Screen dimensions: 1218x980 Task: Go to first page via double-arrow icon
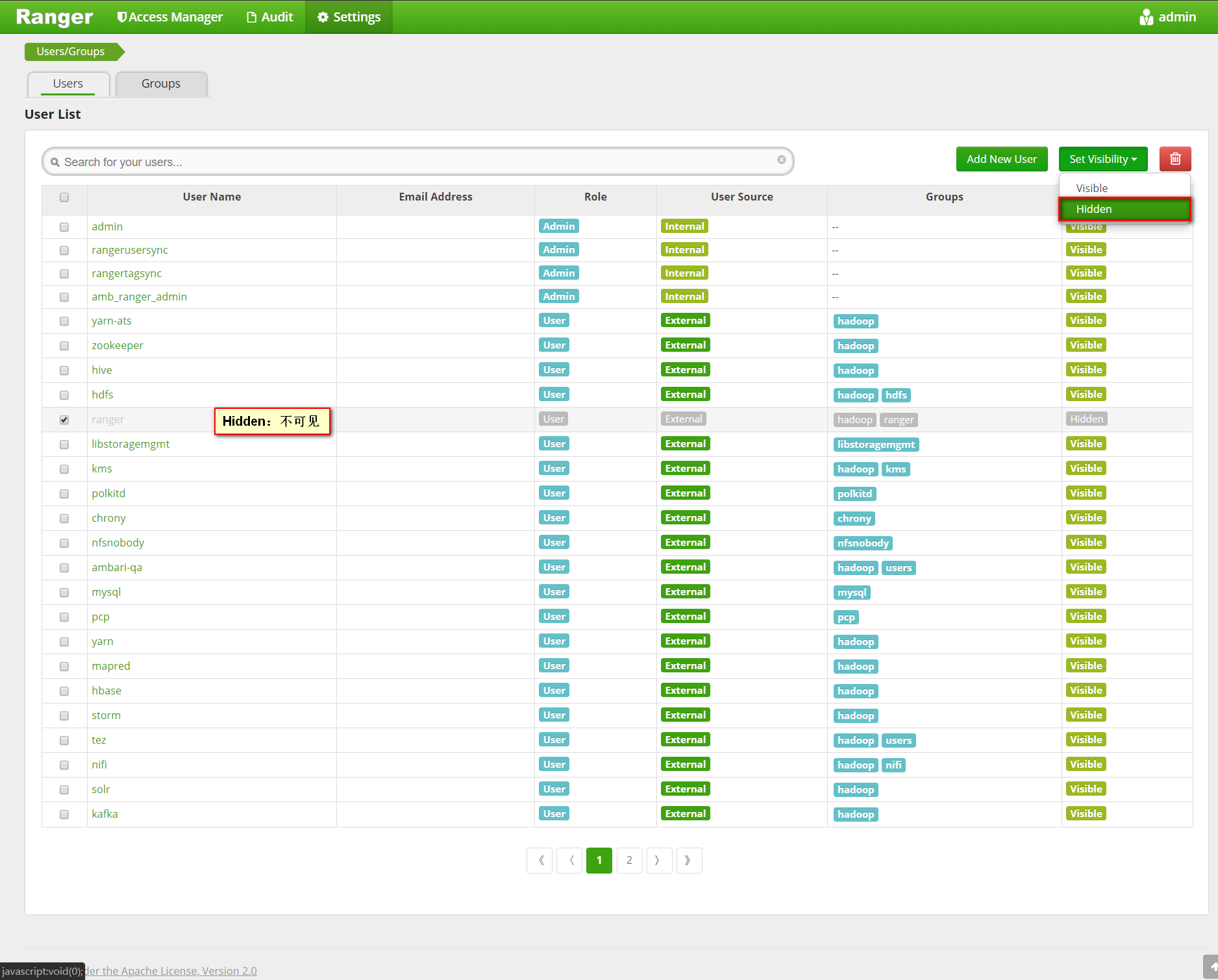[540, 860]
